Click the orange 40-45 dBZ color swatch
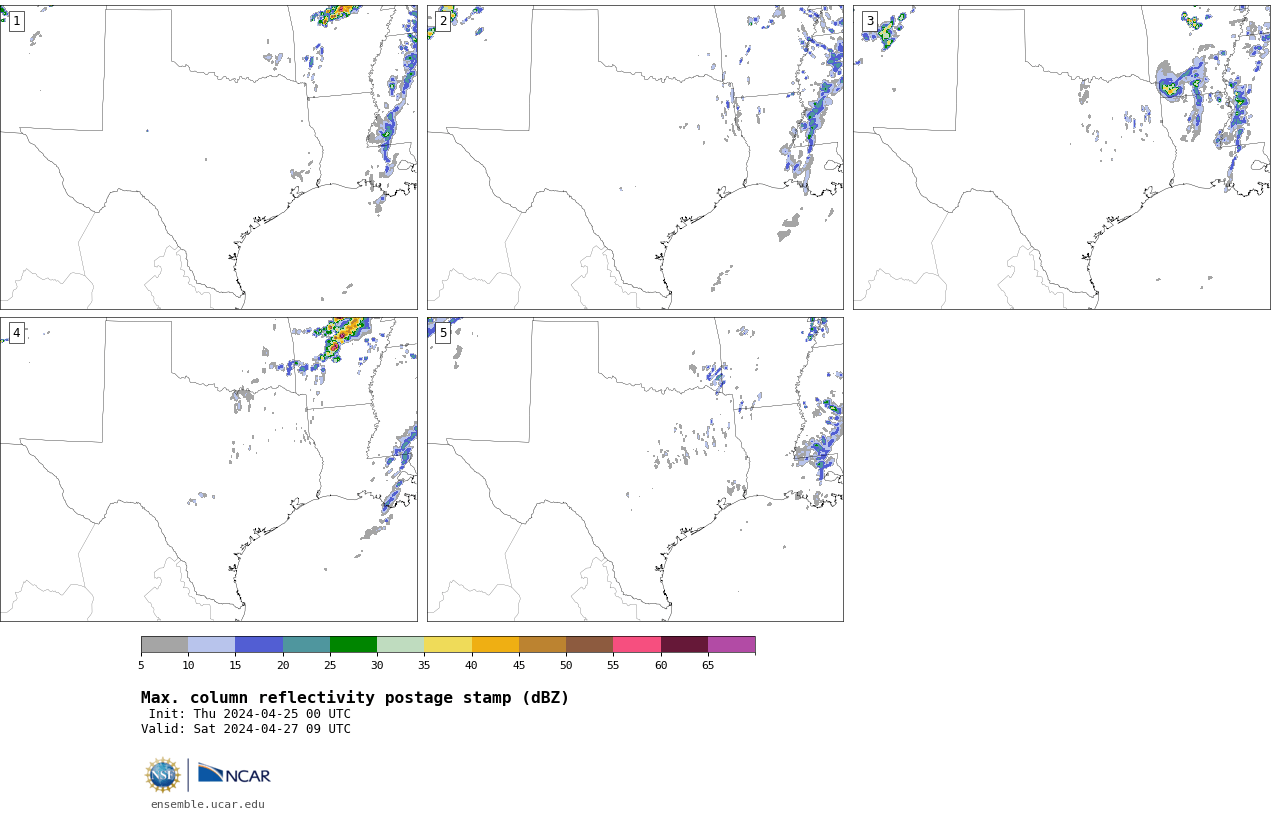The width and height of the screenshot is (1280, 815). point(495,645)
